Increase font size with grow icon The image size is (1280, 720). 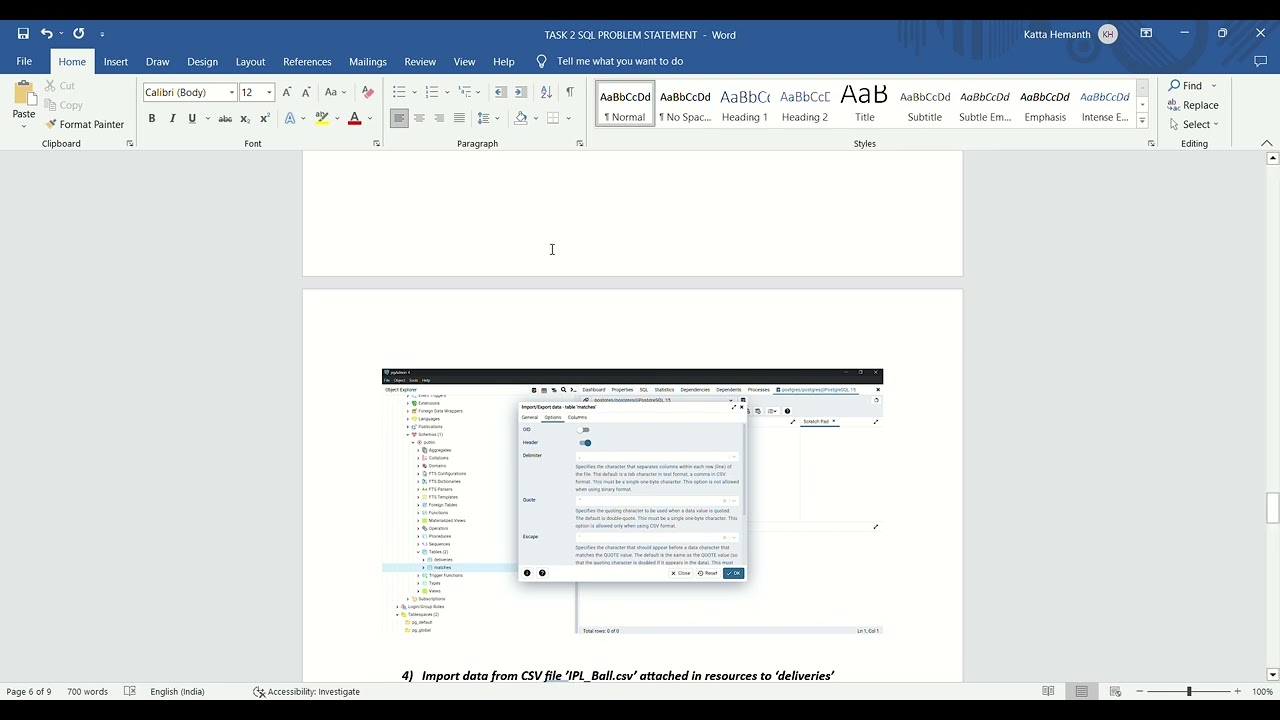pos(287,92)
